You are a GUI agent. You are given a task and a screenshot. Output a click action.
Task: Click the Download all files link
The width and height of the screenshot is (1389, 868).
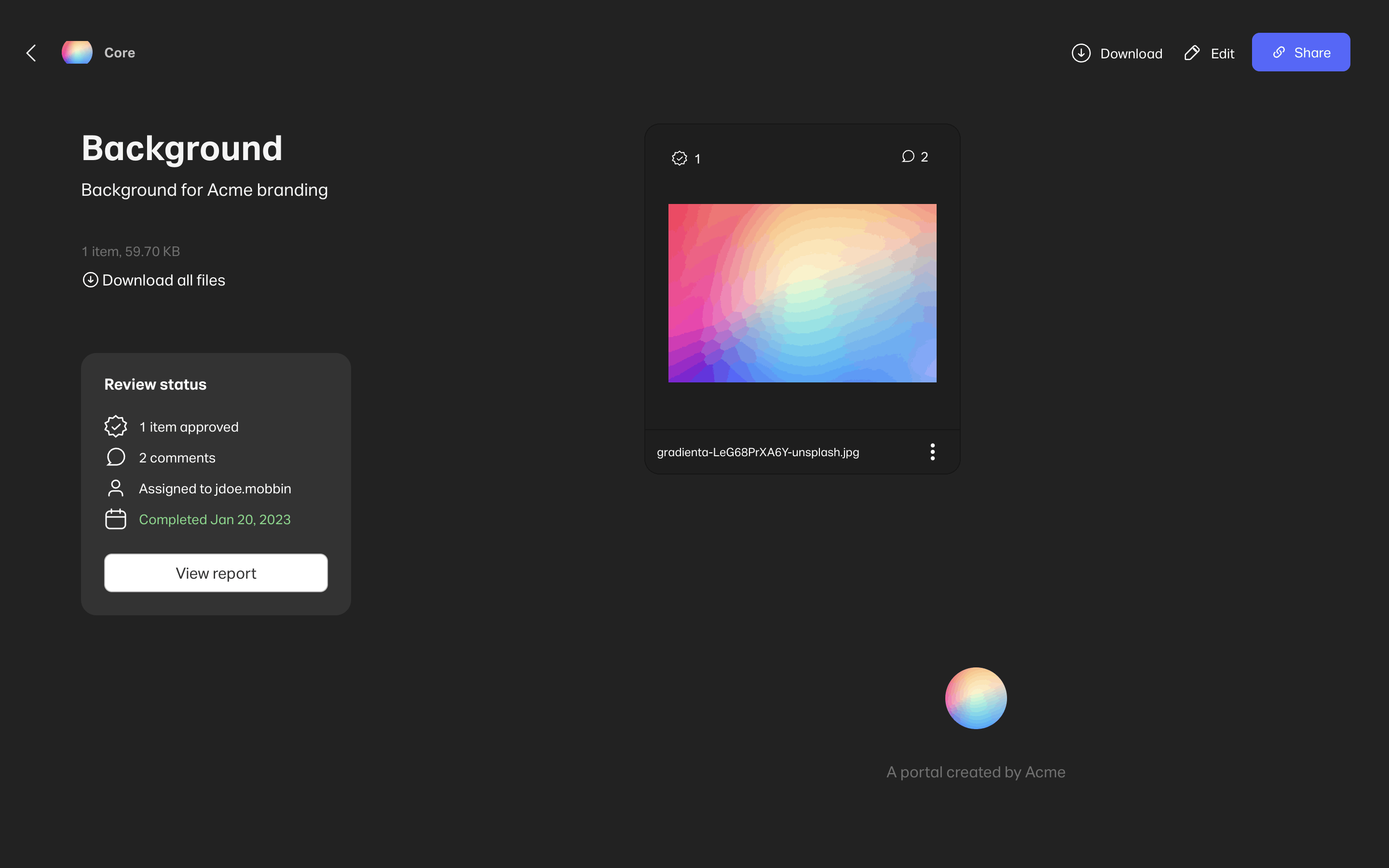point(163,280)
